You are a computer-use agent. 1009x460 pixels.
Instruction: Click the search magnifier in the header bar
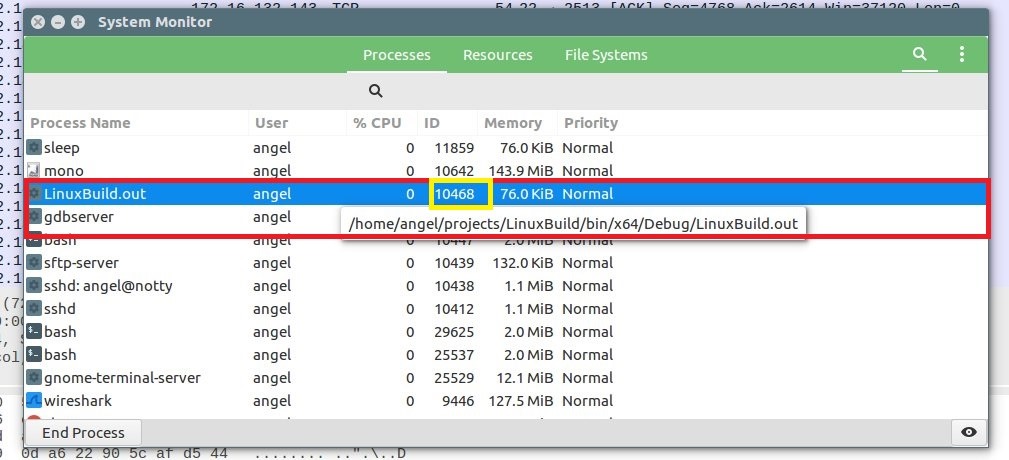tap(919, 54)
